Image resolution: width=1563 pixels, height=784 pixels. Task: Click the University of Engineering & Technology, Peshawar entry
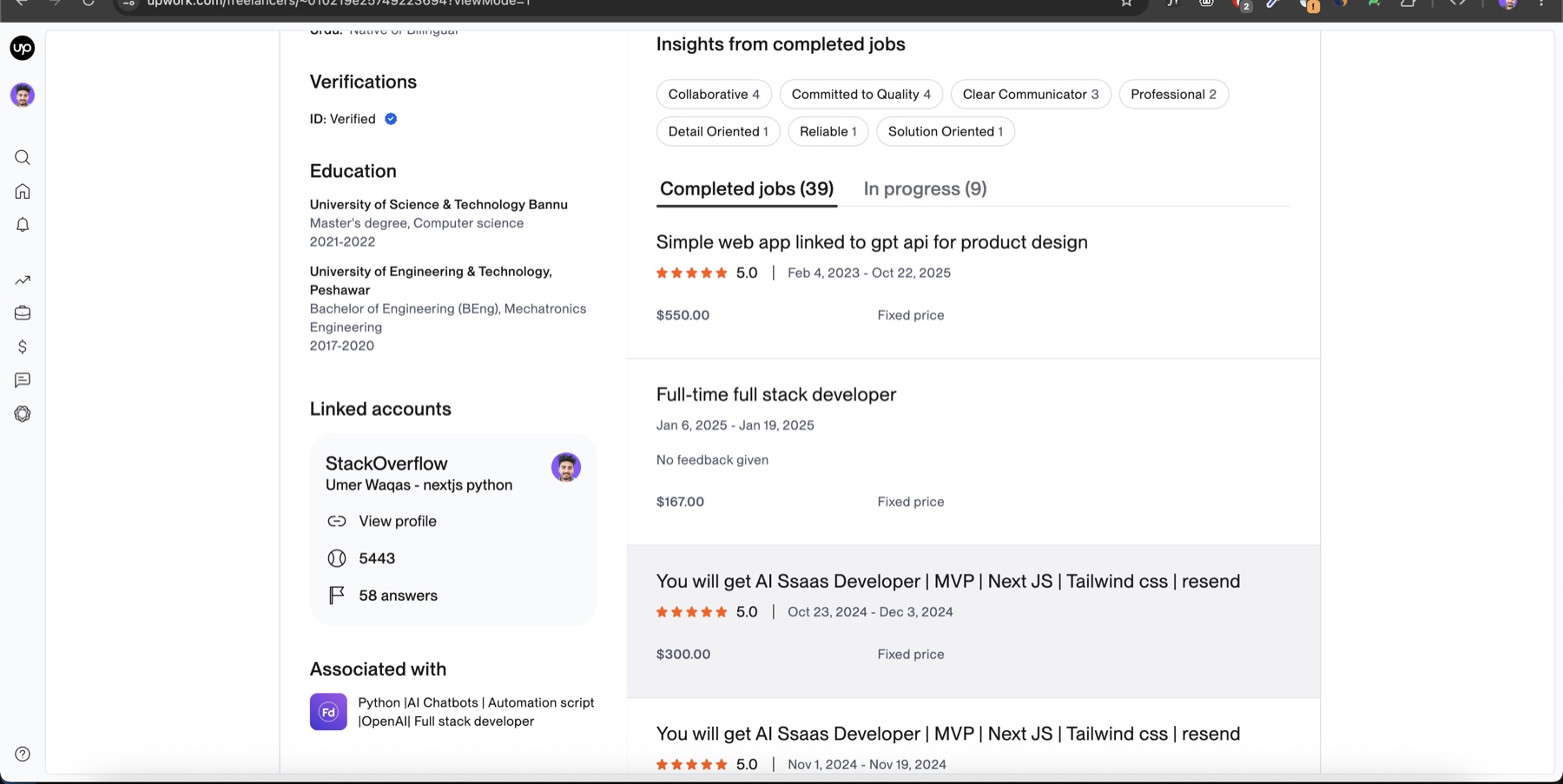[x=431, y=280]
